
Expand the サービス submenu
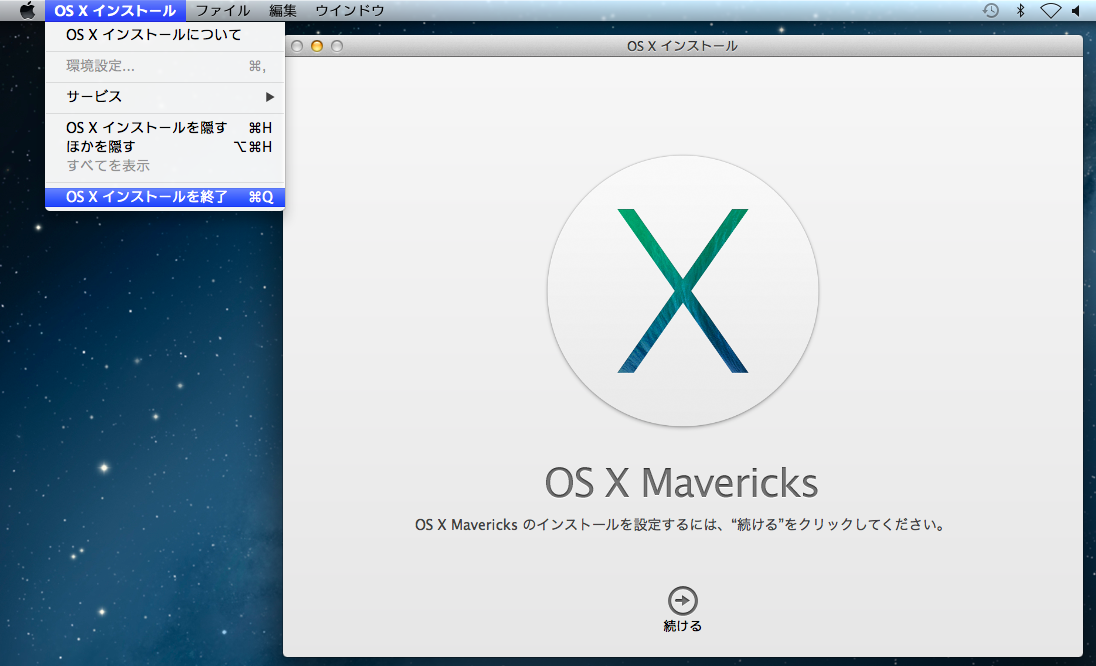pos(165,96)
